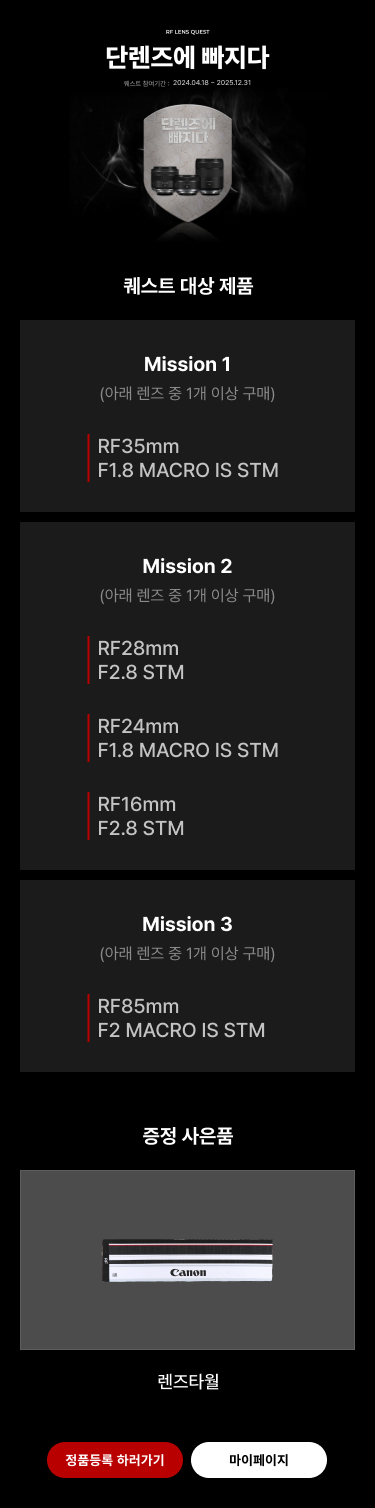Click the quest period date text
The height and width of the screenshot is (1508, 375).
(x=187, y=83)
